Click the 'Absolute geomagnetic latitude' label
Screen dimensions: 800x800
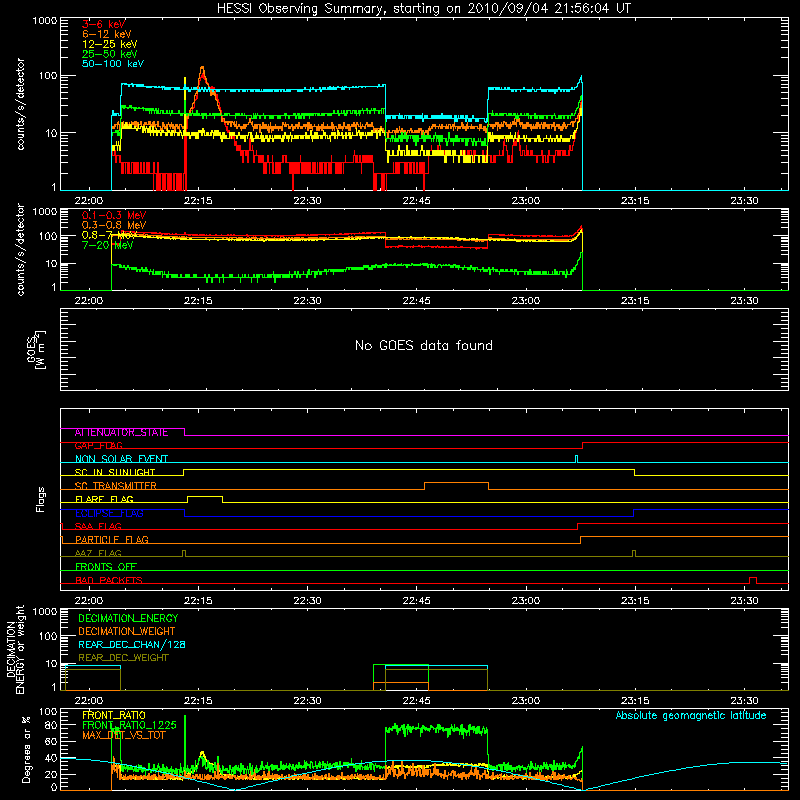[x=691, y=716]
